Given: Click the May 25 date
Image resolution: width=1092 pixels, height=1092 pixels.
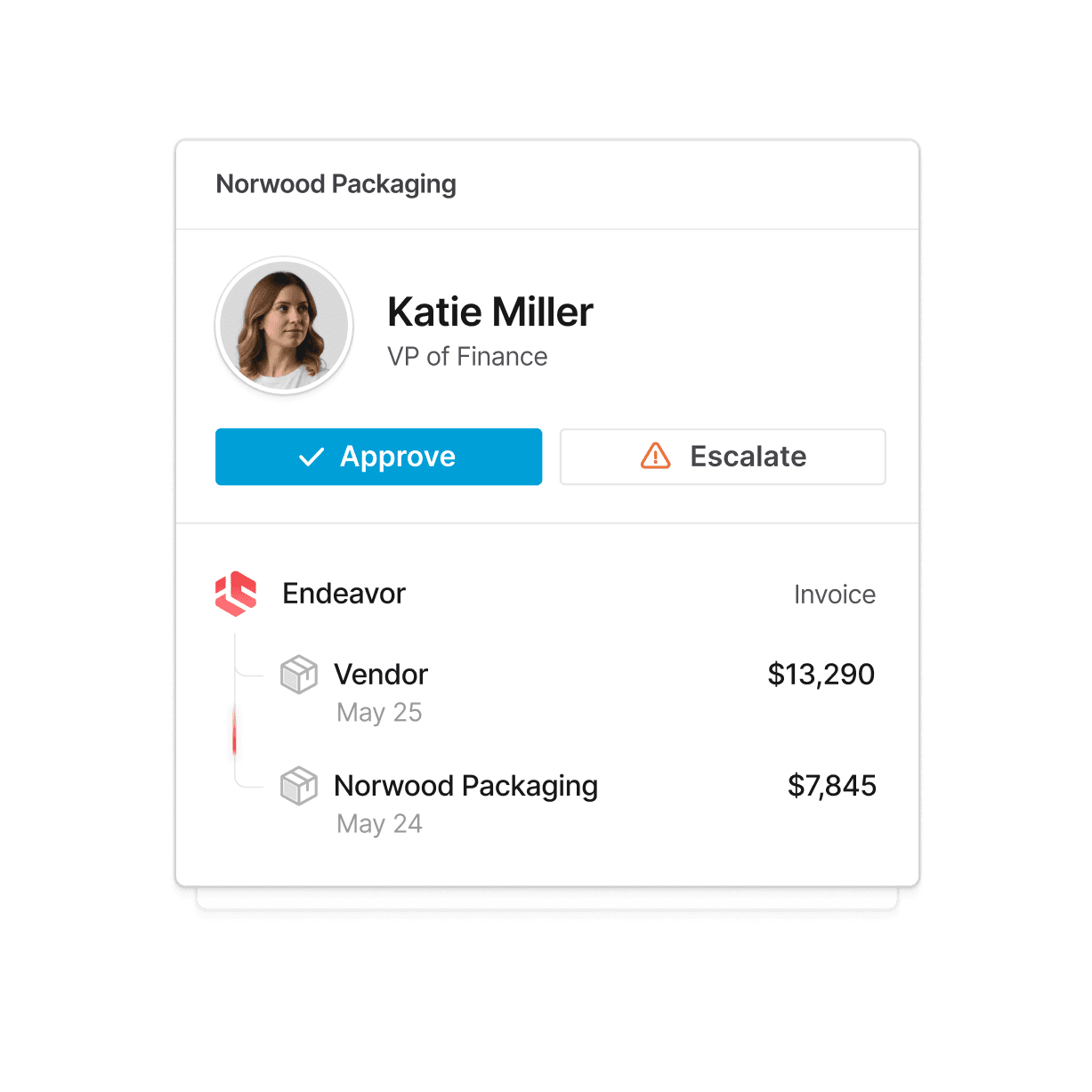Looking at the screenshot, I should pyautogui.click(x=380, y=713).
